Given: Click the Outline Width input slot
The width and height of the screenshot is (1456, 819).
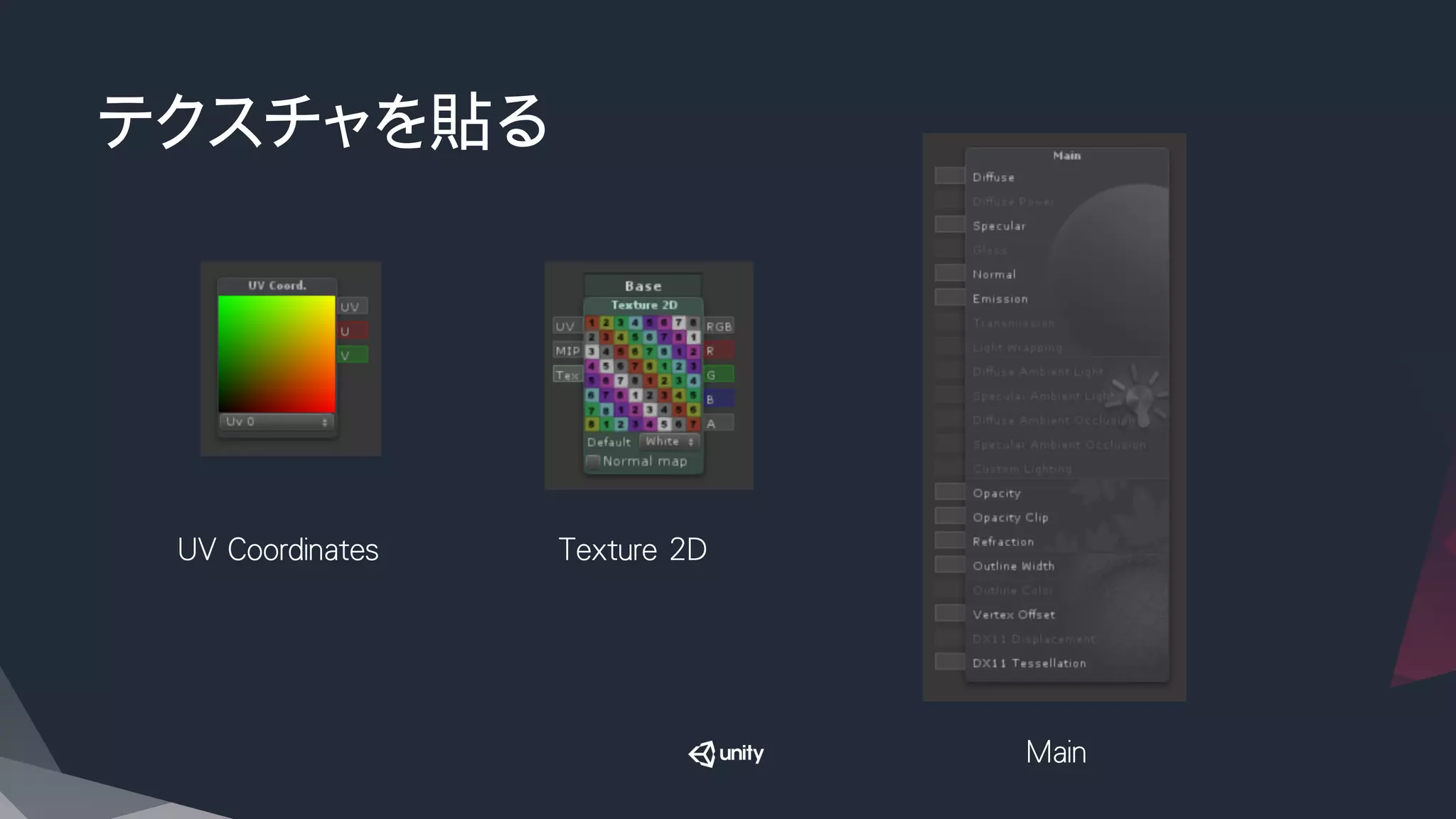Looking at the screenshot, I should pos(950,564).
